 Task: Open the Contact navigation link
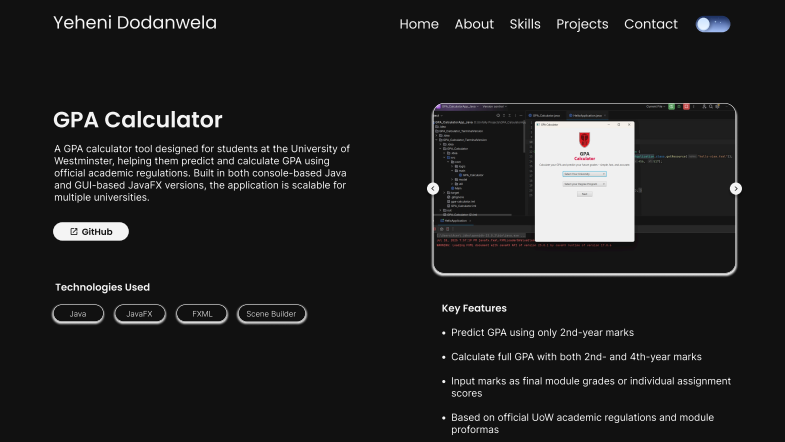[650, 24]
